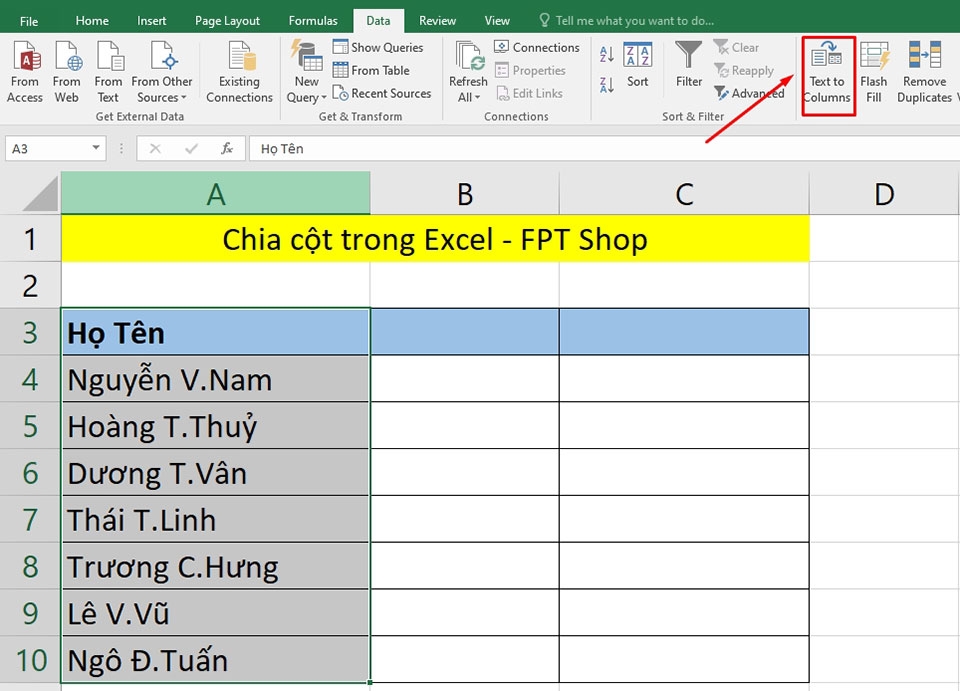Click Text to Columns
Screen dimensions: 960x691
tap(827, 73)
